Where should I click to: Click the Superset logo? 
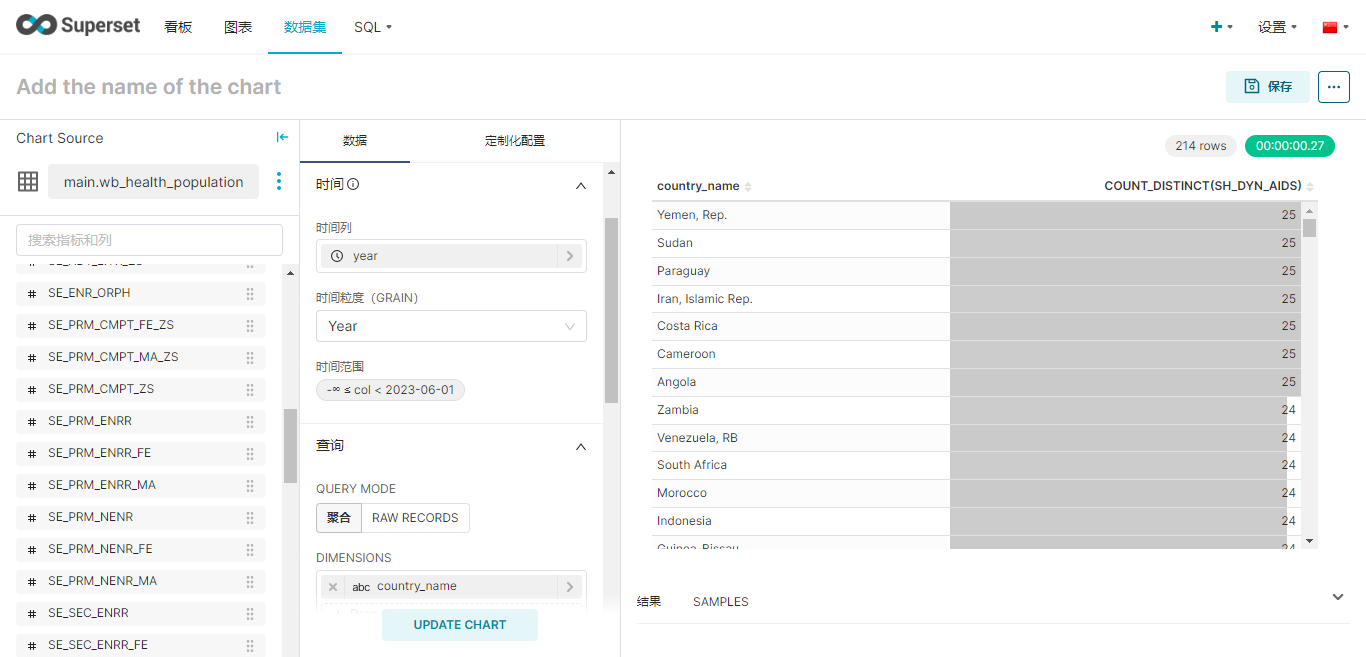click(78, 27)
